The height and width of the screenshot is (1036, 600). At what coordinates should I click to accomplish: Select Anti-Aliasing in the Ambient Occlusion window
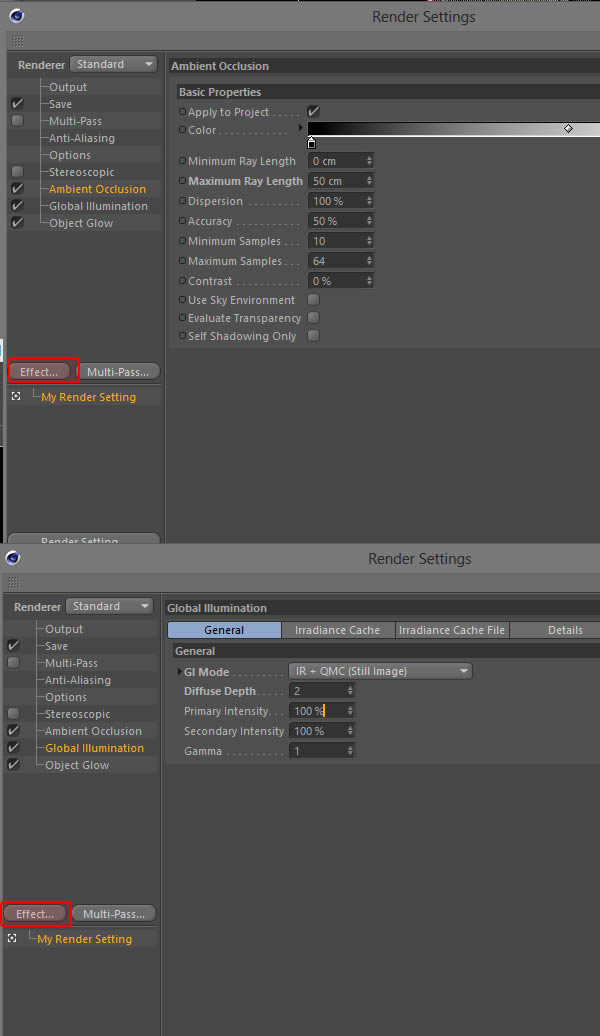point(82,138)
